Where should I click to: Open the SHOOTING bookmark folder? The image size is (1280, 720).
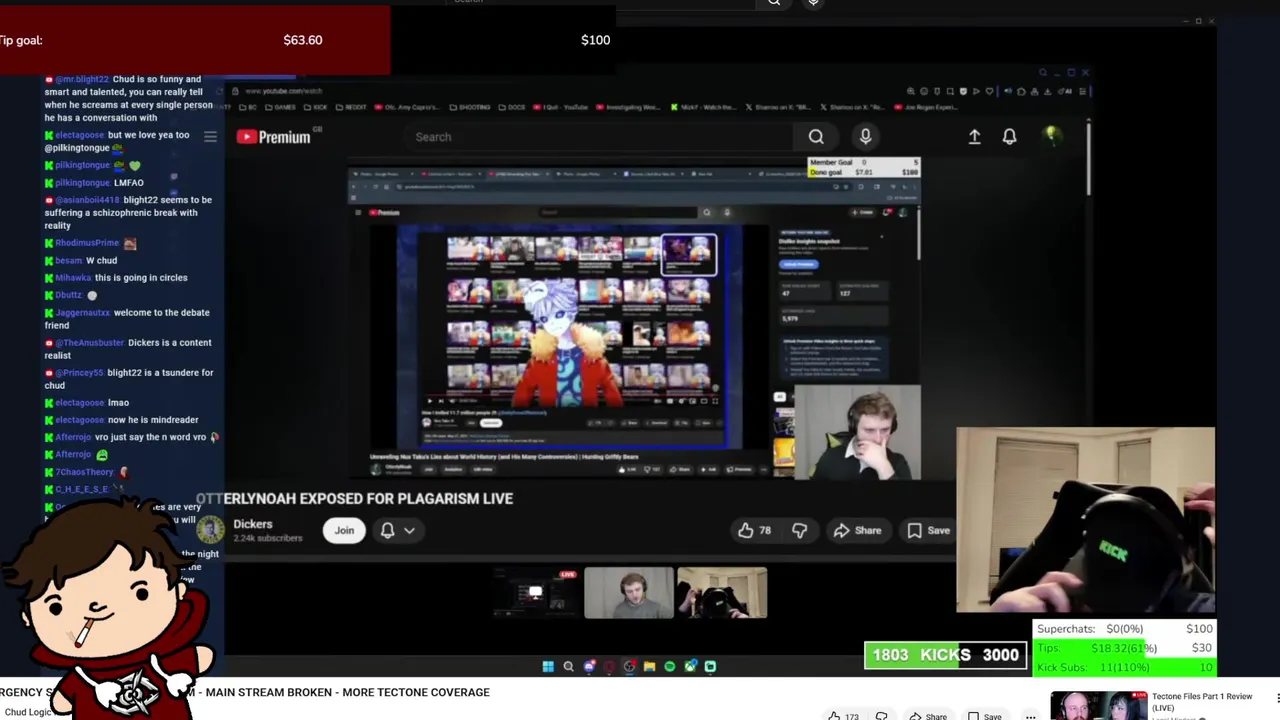470,107
